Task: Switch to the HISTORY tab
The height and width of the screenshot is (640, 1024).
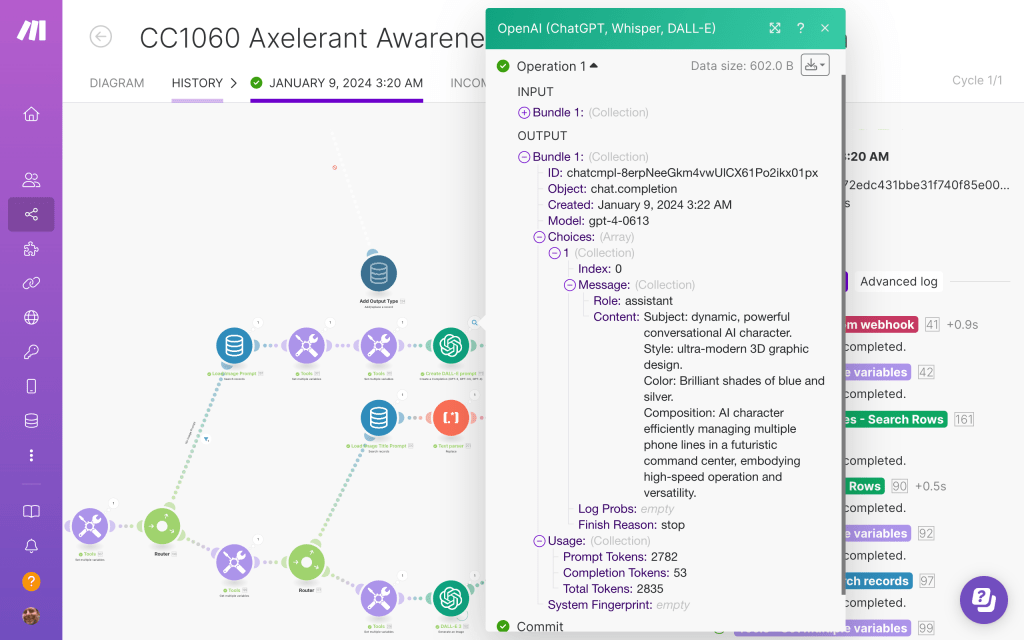Action: tap(197, 83)
